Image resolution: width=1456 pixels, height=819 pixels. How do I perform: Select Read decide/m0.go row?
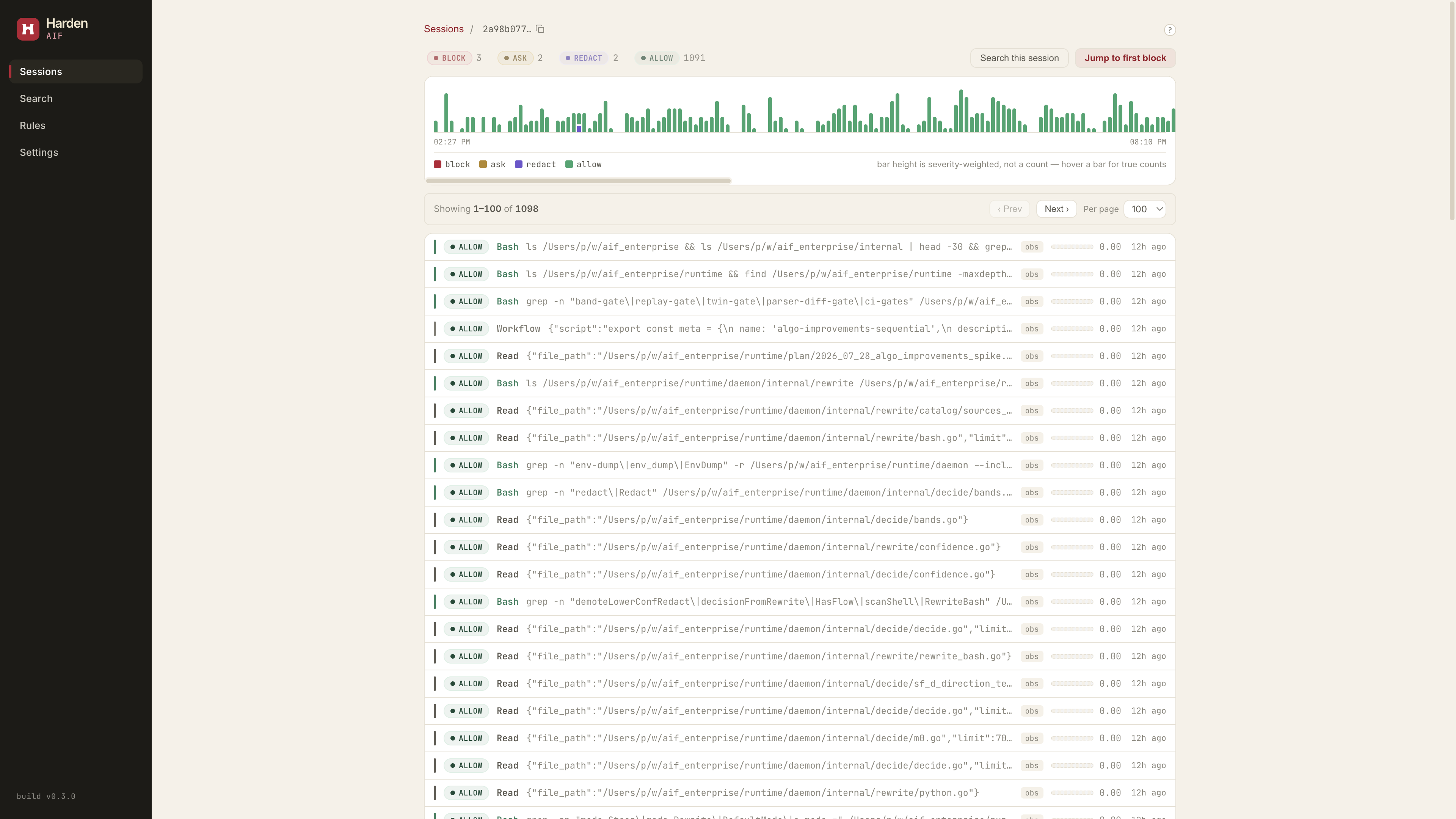pyautogui.click(x=800, y=738)
